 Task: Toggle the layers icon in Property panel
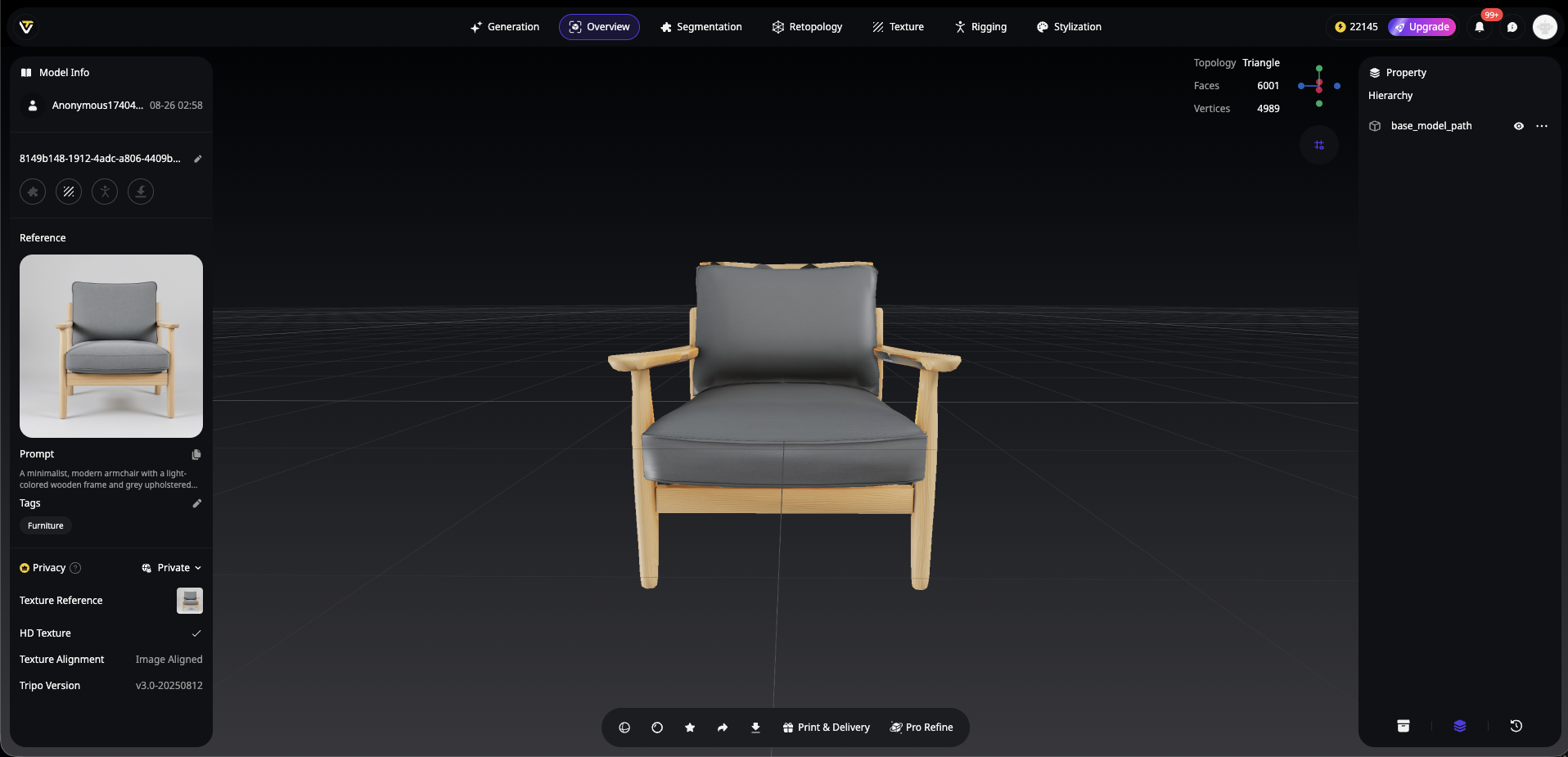tap(1460, 726)
